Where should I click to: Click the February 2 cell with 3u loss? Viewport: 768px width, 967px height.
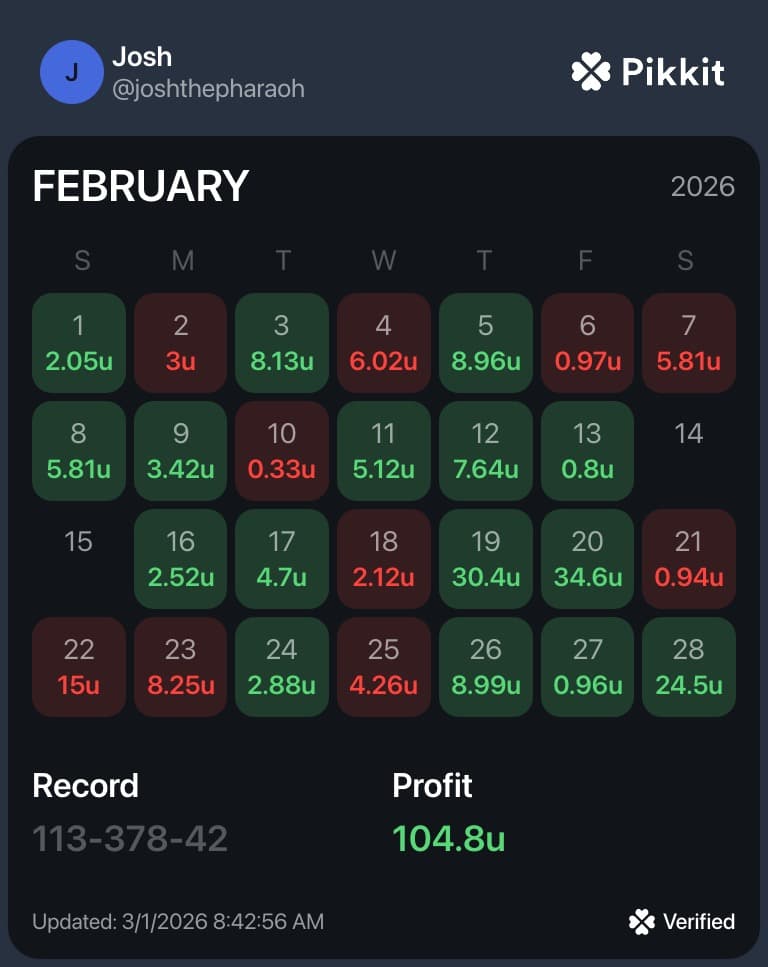tap(180, 343)
